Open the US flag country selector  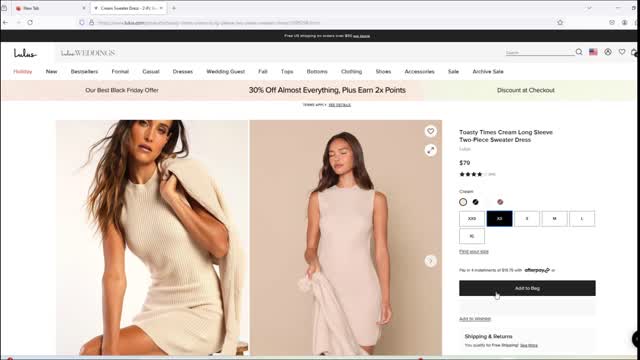pos(593,52)
